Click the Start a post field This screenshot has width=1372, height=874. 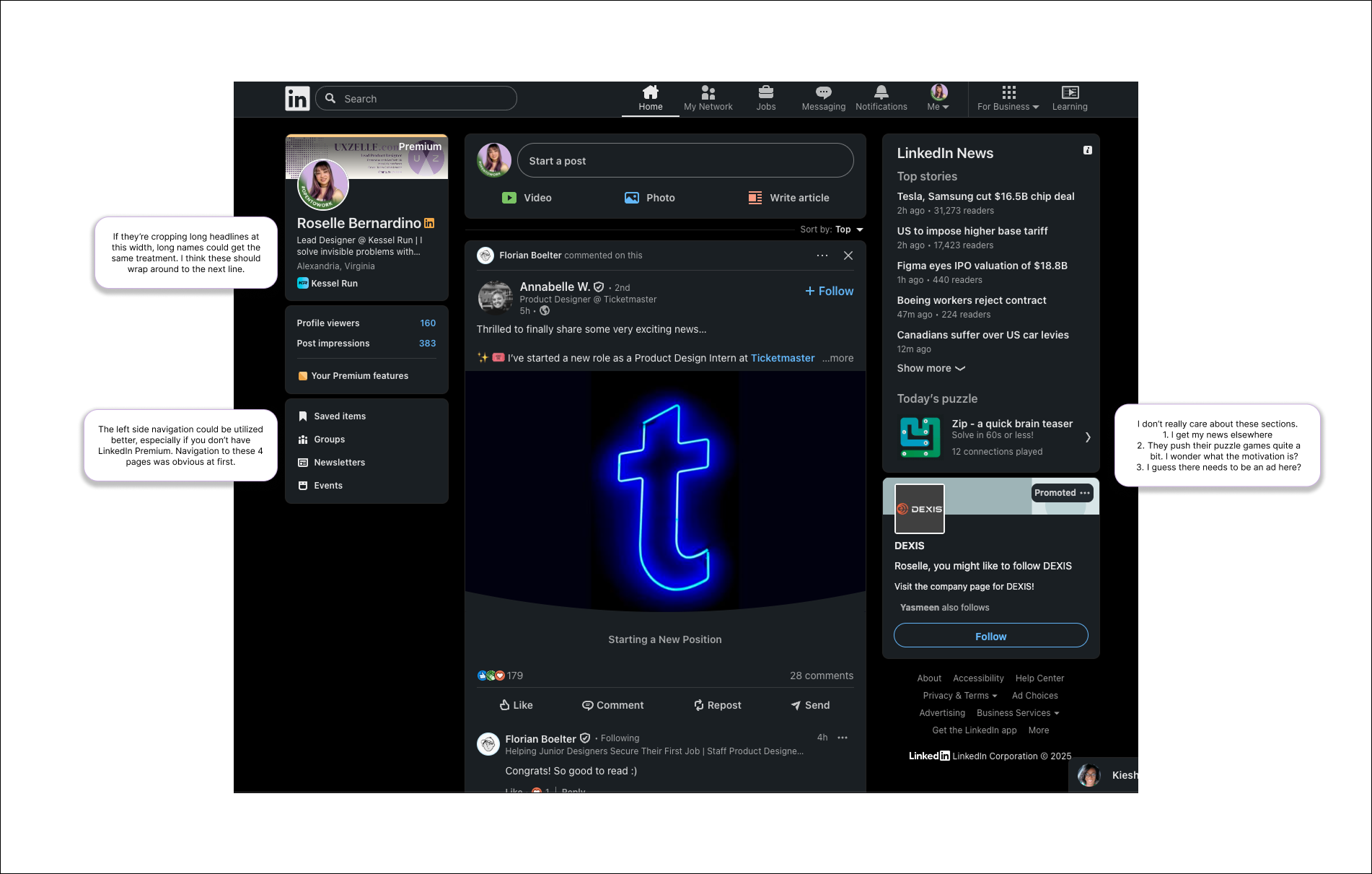click(685, 160)
